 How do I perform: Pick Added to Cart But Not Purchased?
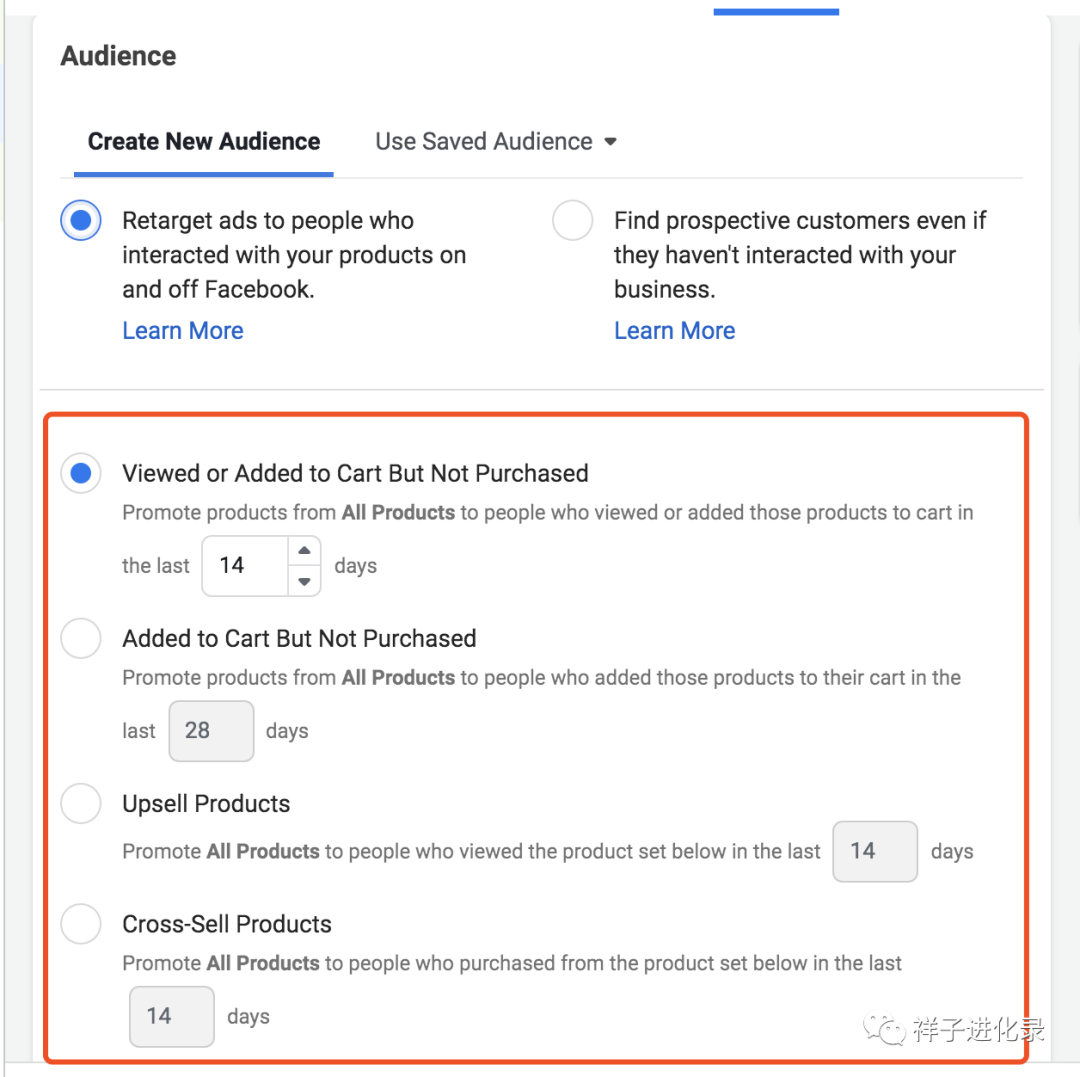point(81,638)
